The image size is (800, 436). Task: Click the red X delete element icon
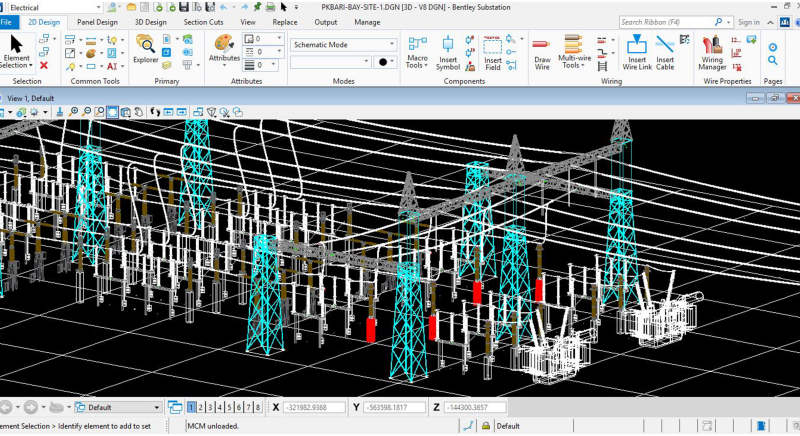click(44, 66)
